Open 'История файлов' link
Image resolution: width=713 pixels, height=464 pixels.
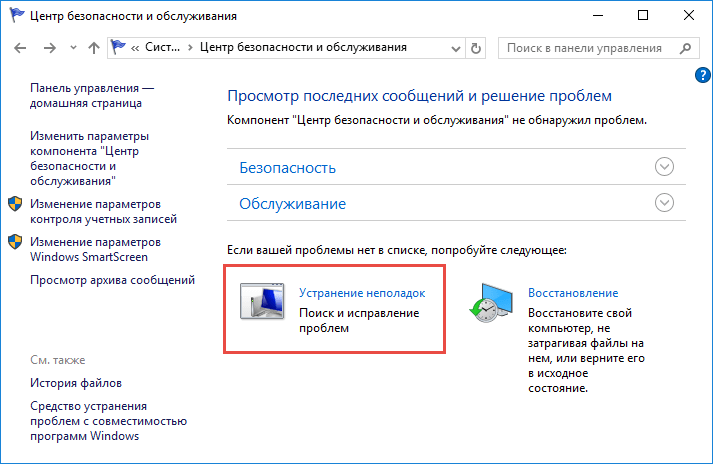(76, 383)
